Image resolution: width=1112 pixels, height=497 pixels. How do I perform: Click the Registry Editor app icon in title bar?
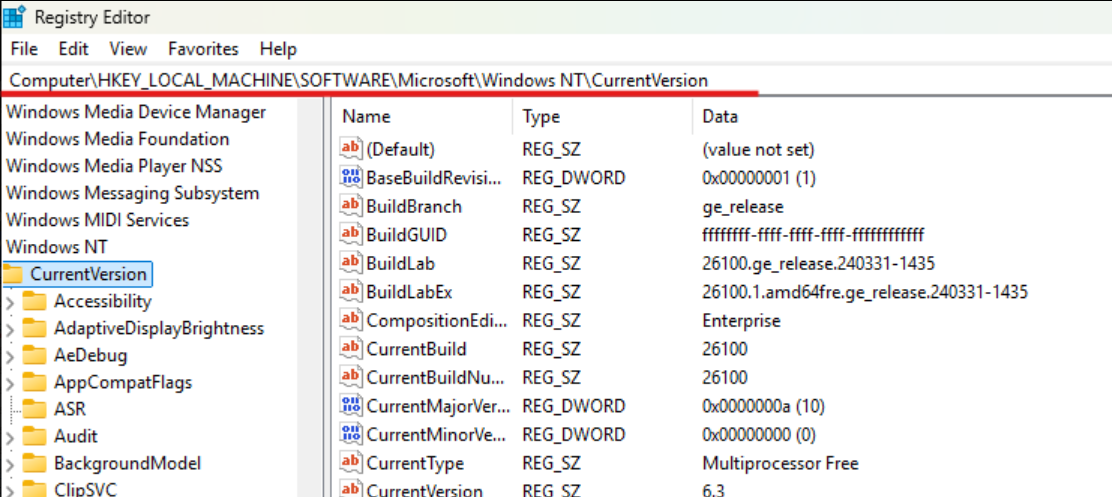click(x=14, y=17)
